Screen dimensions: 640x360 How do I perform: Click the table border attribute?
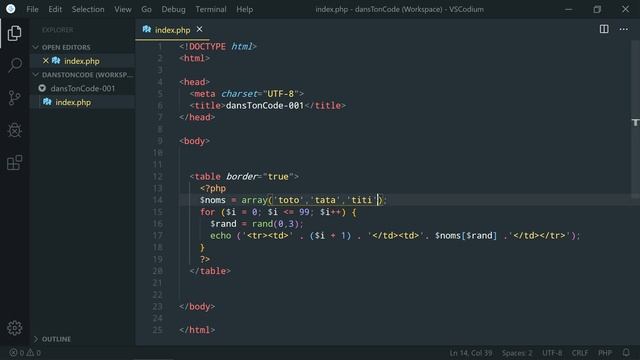coord(242,176)
